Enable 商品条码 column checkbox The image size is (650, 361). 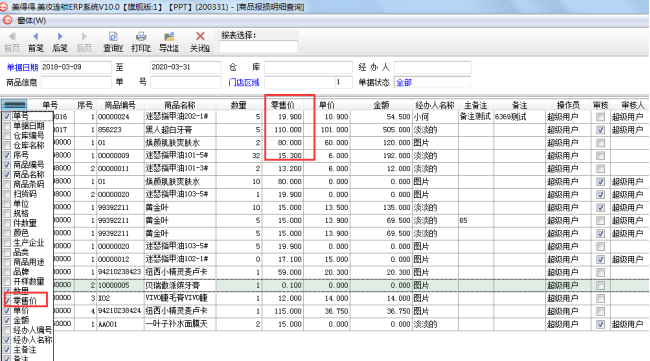7,184
